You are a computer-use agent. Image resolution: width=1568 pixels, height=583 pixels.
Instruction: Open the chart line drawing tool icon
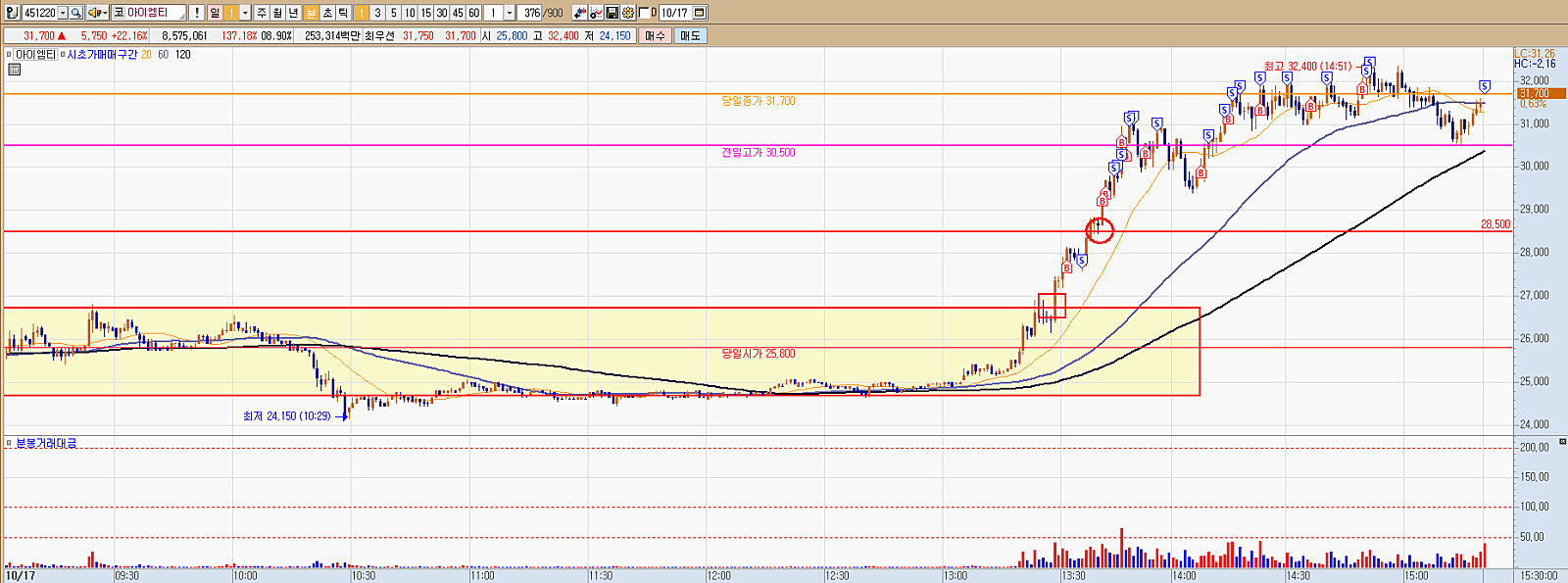(x=596, y=13)
